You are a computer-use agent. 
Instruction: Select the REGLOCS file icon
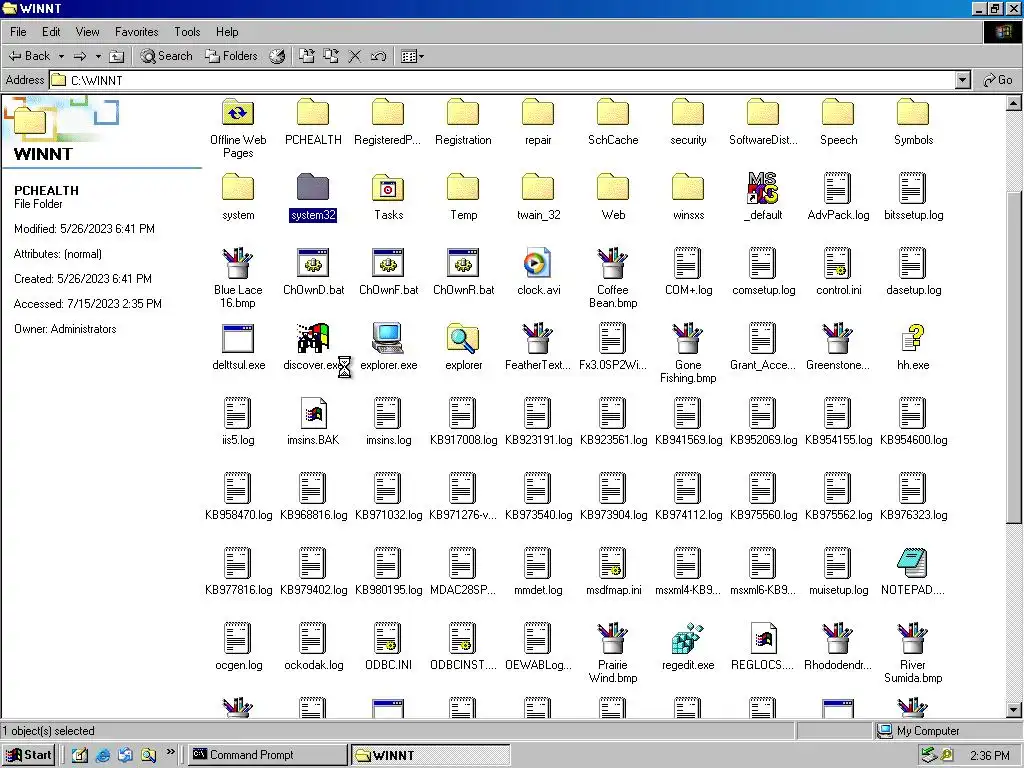[x=763, y=638]
